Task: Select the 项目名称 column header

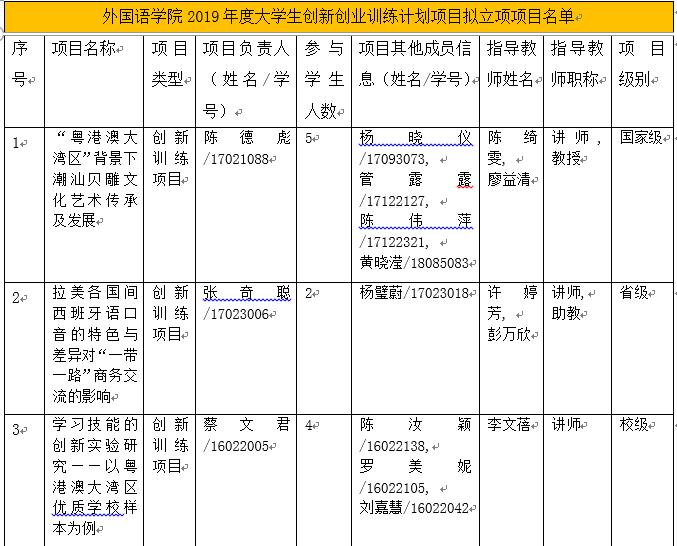Action: tap(85, 49)
